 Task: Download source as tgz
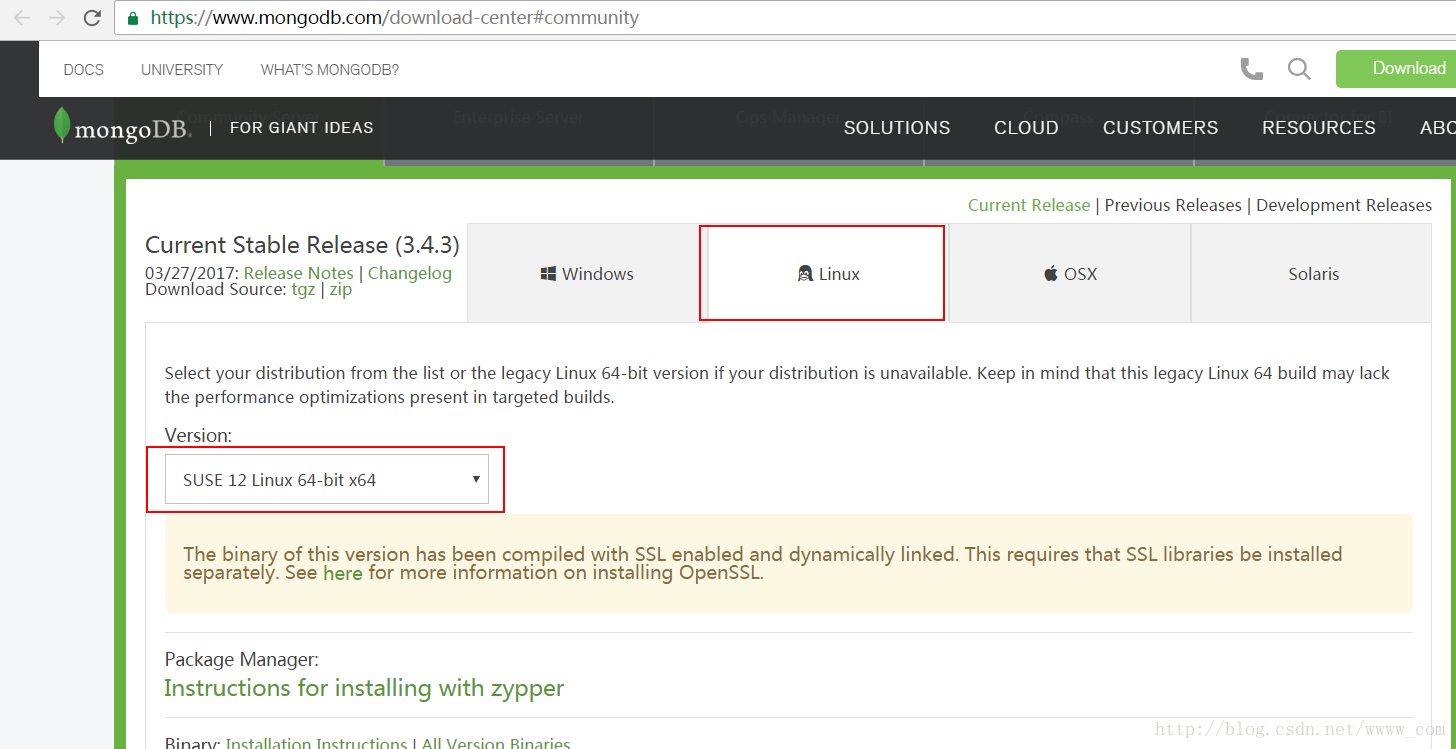tap(304, 290)
